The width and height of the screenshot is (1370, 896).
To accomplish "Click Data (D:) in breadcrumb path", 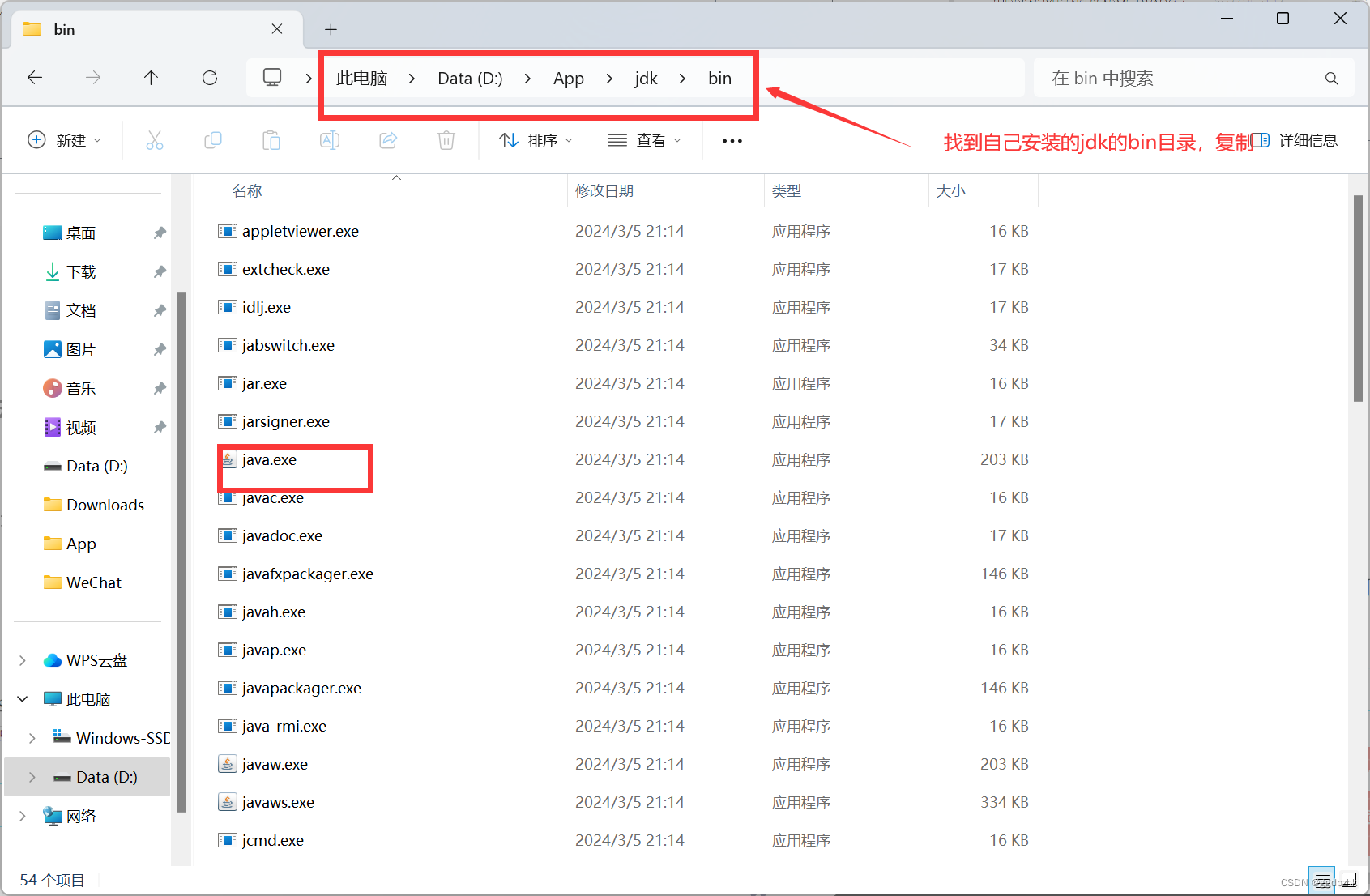I will tap(470, 79).
